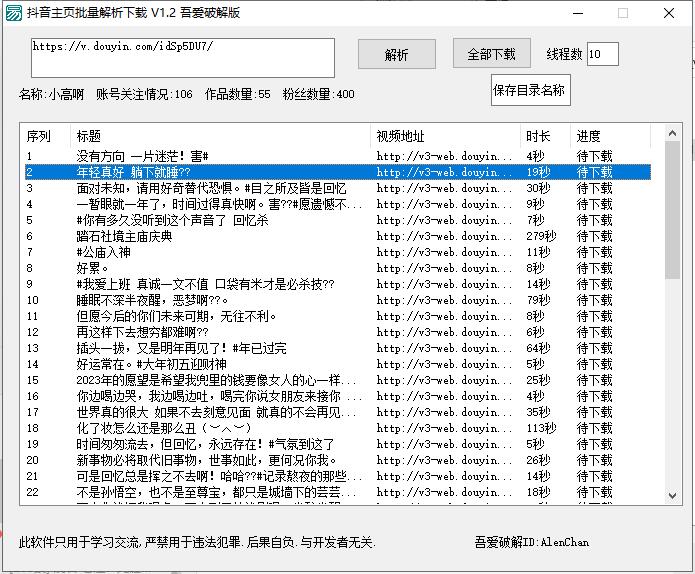Image resolution: width=695 pixels, height=574 pixels.
Task: Select row 12 再这样下去想穷都难
Action: [338, 332]
